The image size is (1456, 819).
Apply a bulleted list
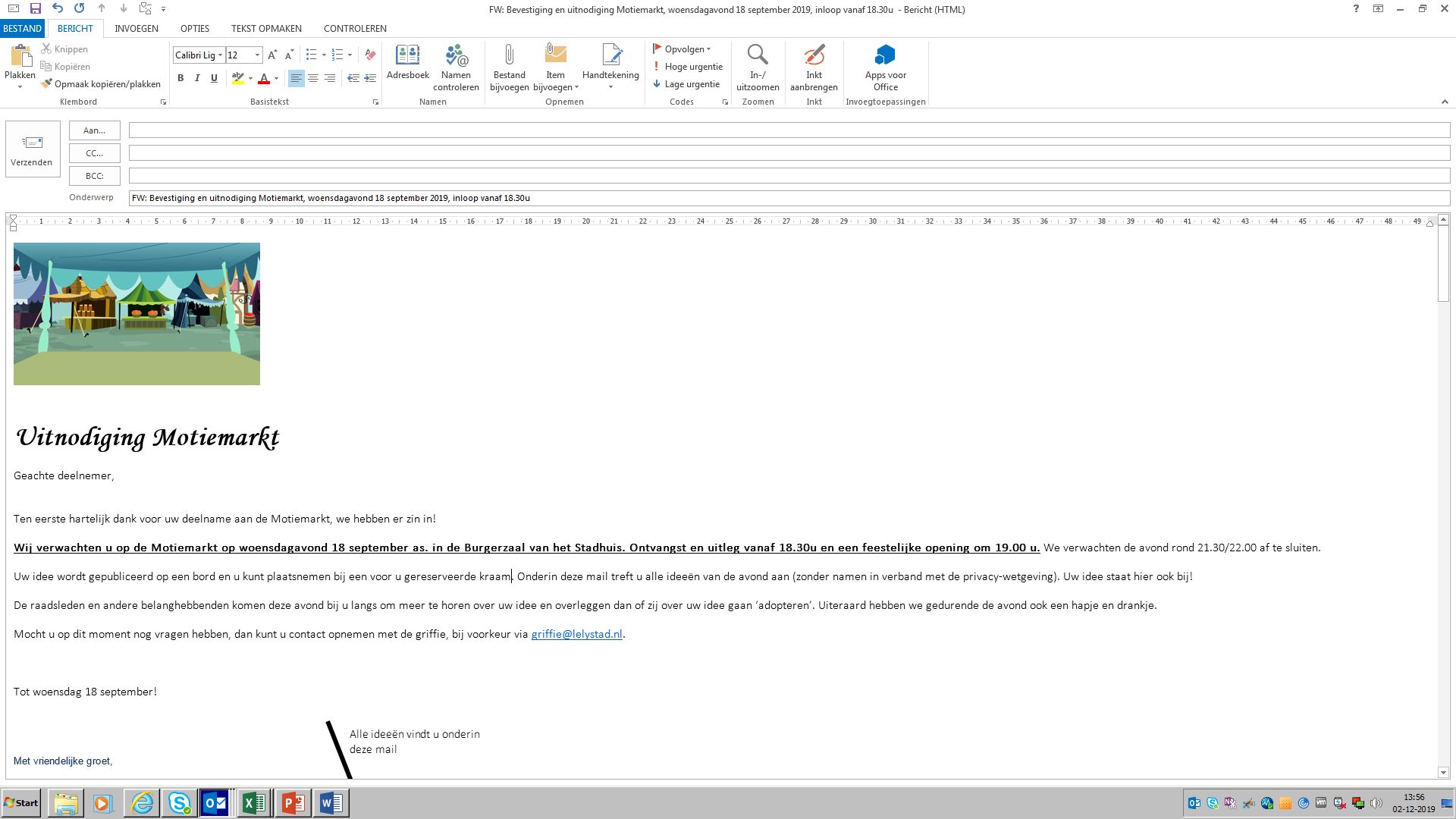(x=311, y=55)
